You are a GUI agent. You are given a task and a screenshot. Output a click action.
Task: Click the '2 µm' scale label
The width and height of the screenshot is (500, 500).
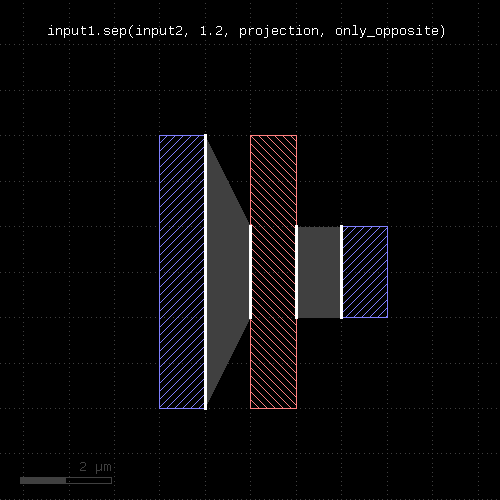pyautogui.click(x=95, y=467)
